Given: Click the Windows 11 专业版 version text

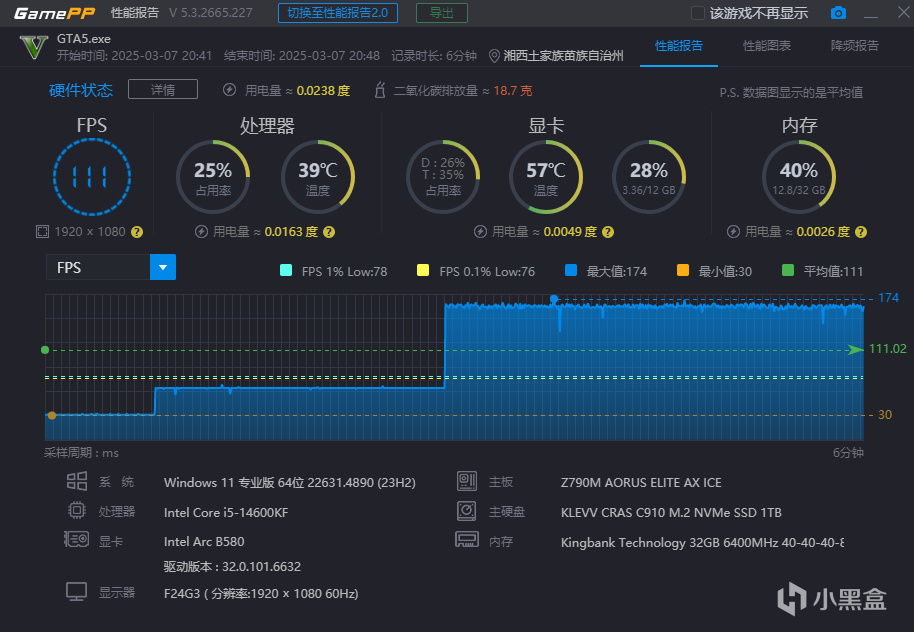Looking at the screenshot, I should (290, 483).
